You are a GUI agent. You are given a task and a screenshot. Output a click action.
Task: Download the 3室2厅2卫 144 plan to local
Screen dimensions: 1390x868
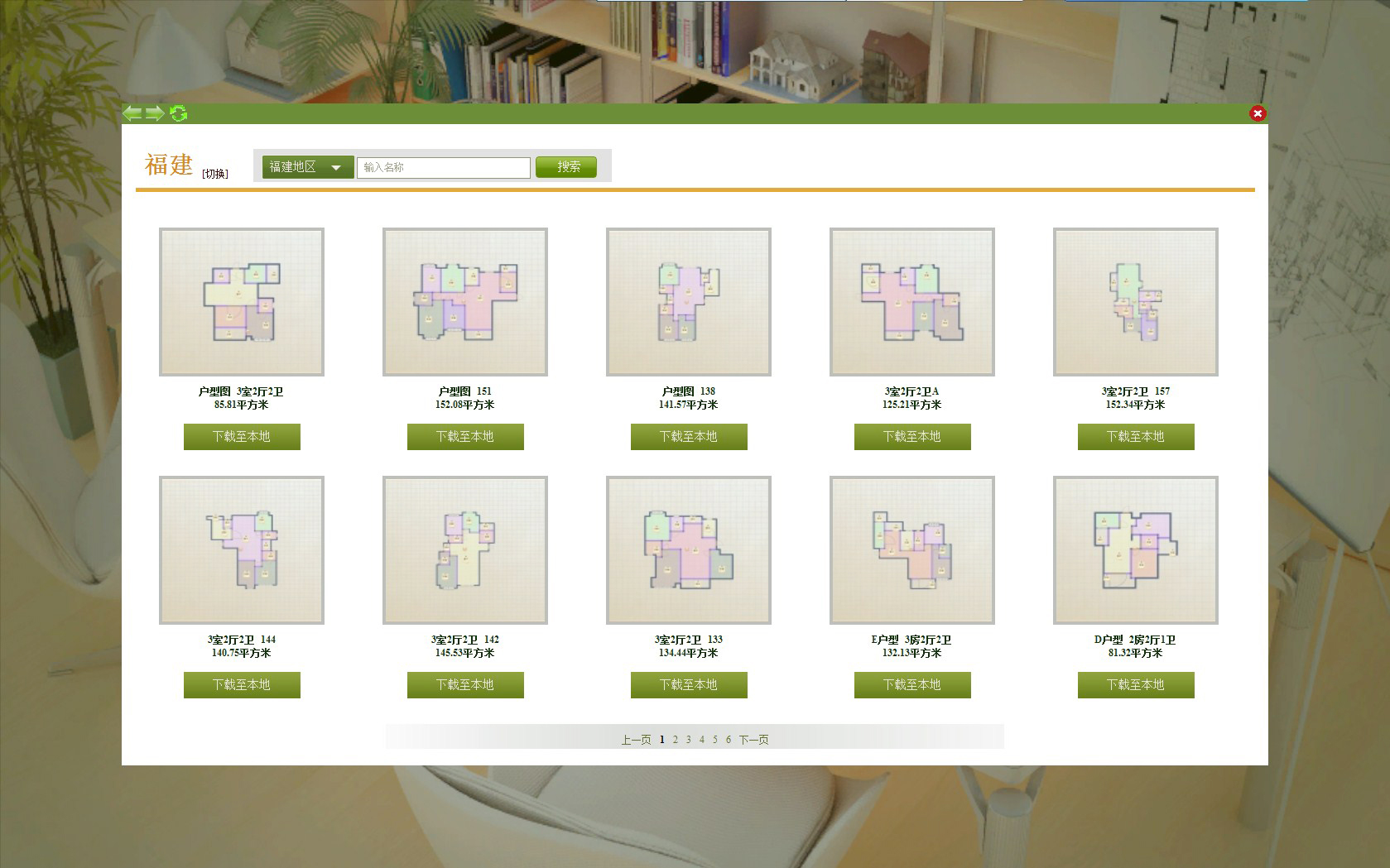[x=242, y=685]
